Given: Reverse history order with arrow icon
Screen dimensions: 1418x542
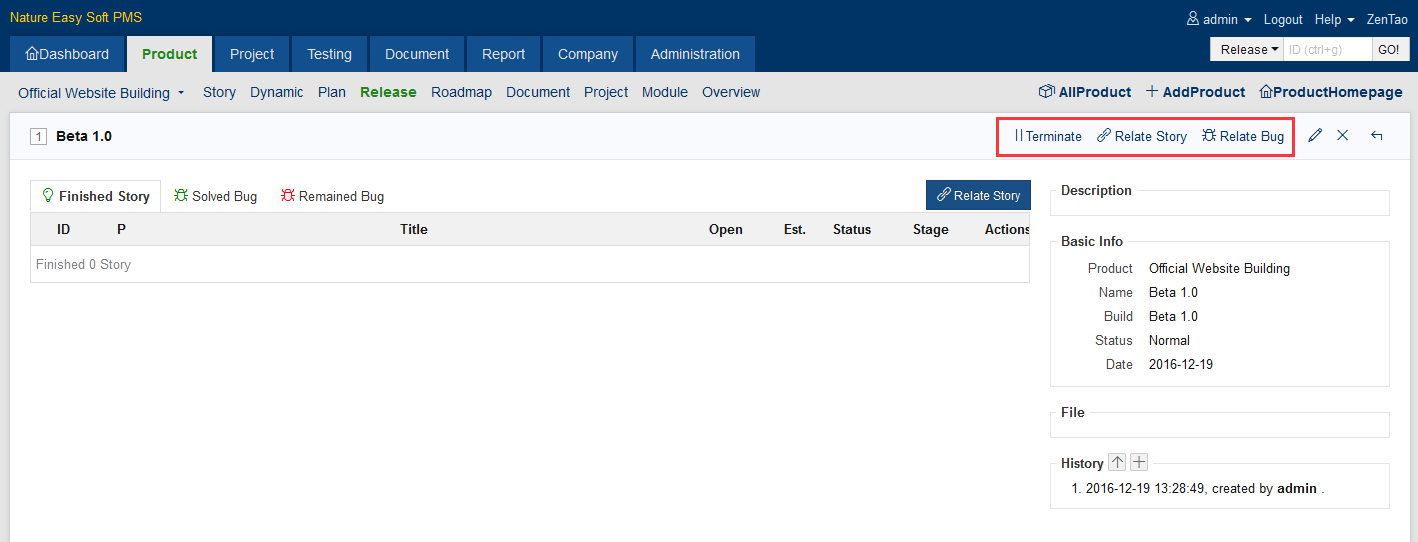Looking at the screenshot, I should 1117,462.
